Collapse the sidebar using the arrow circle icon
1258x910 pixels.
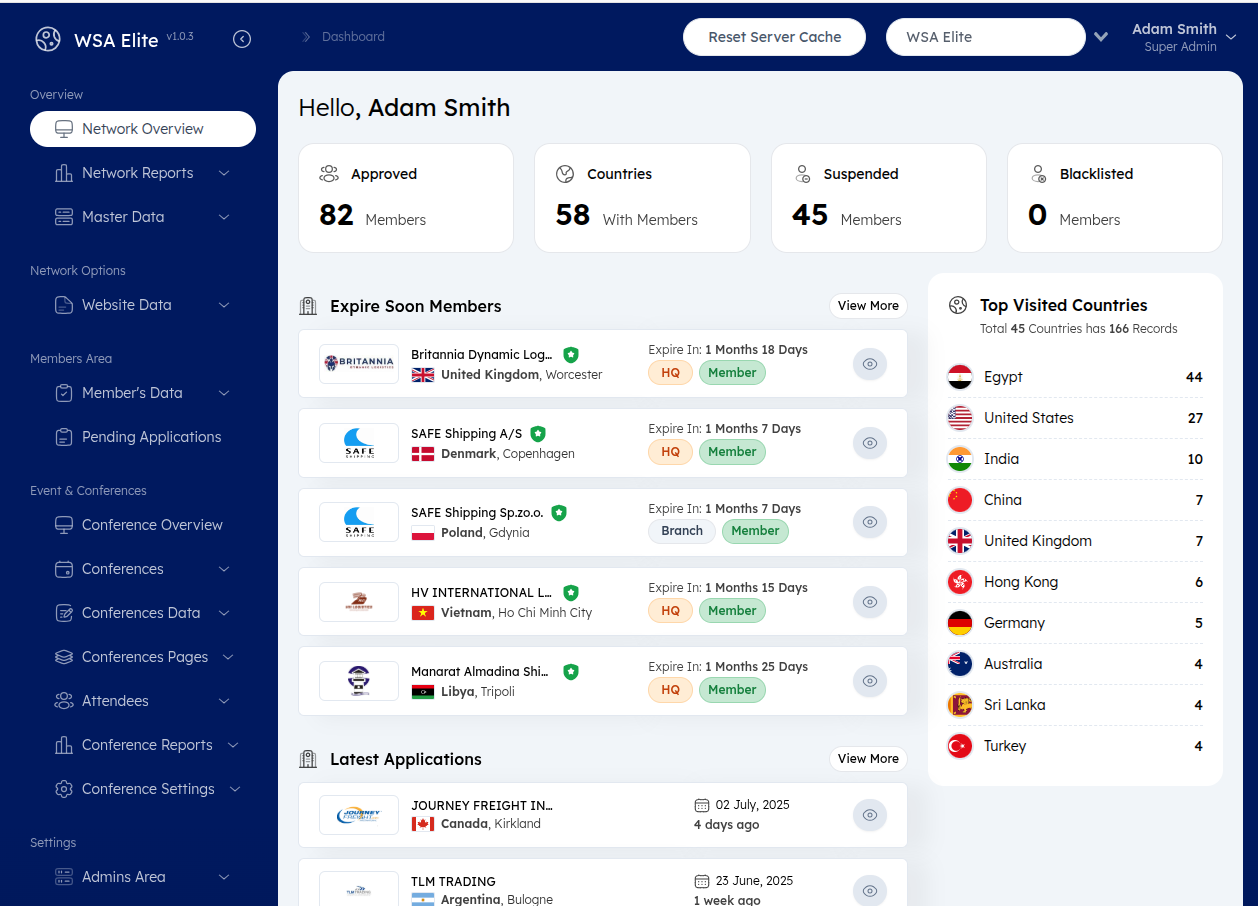pyautogui.click(x=242, y=39)
